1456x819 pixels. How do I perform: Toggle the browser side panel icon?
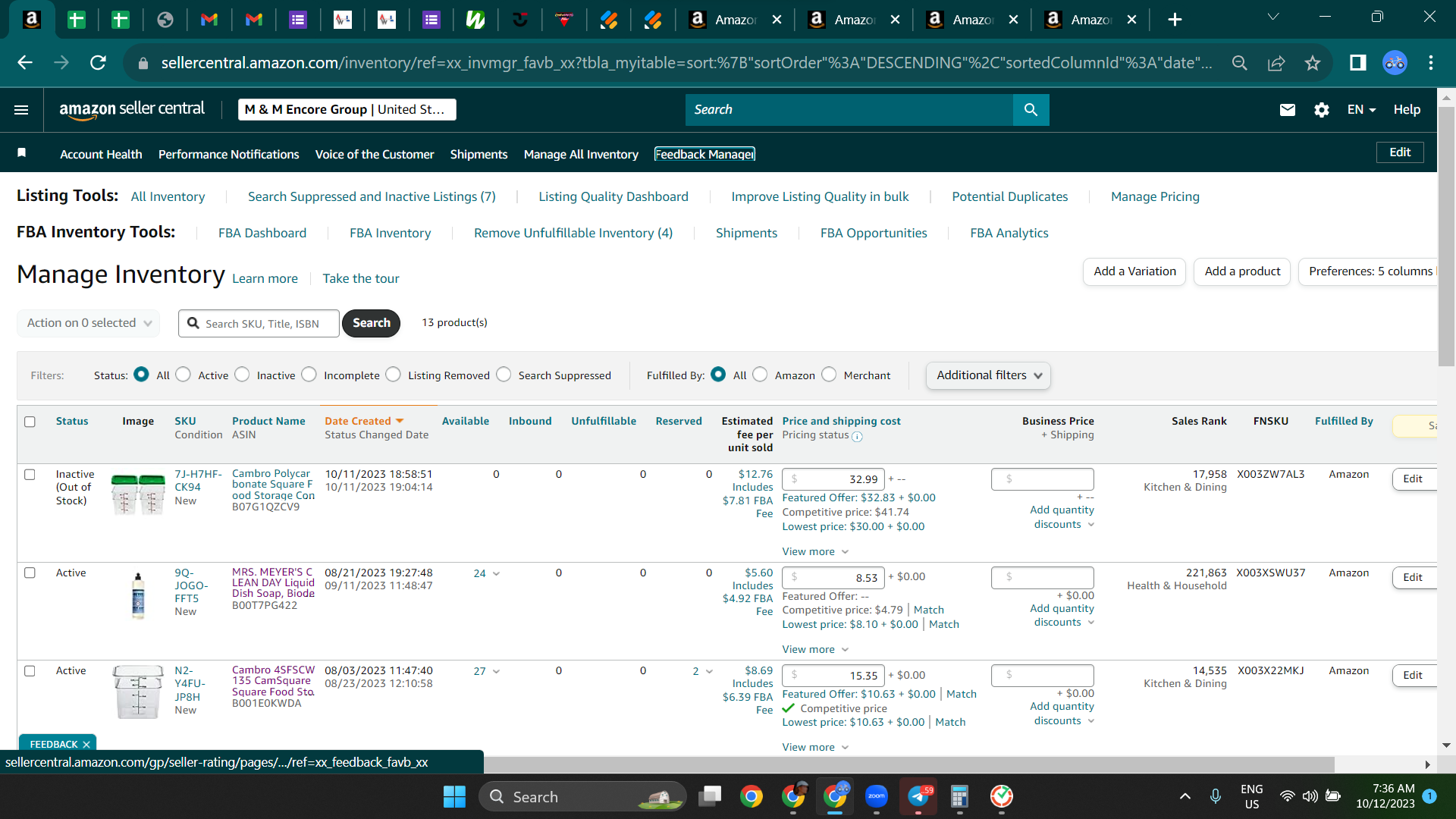coord(1358,63)
